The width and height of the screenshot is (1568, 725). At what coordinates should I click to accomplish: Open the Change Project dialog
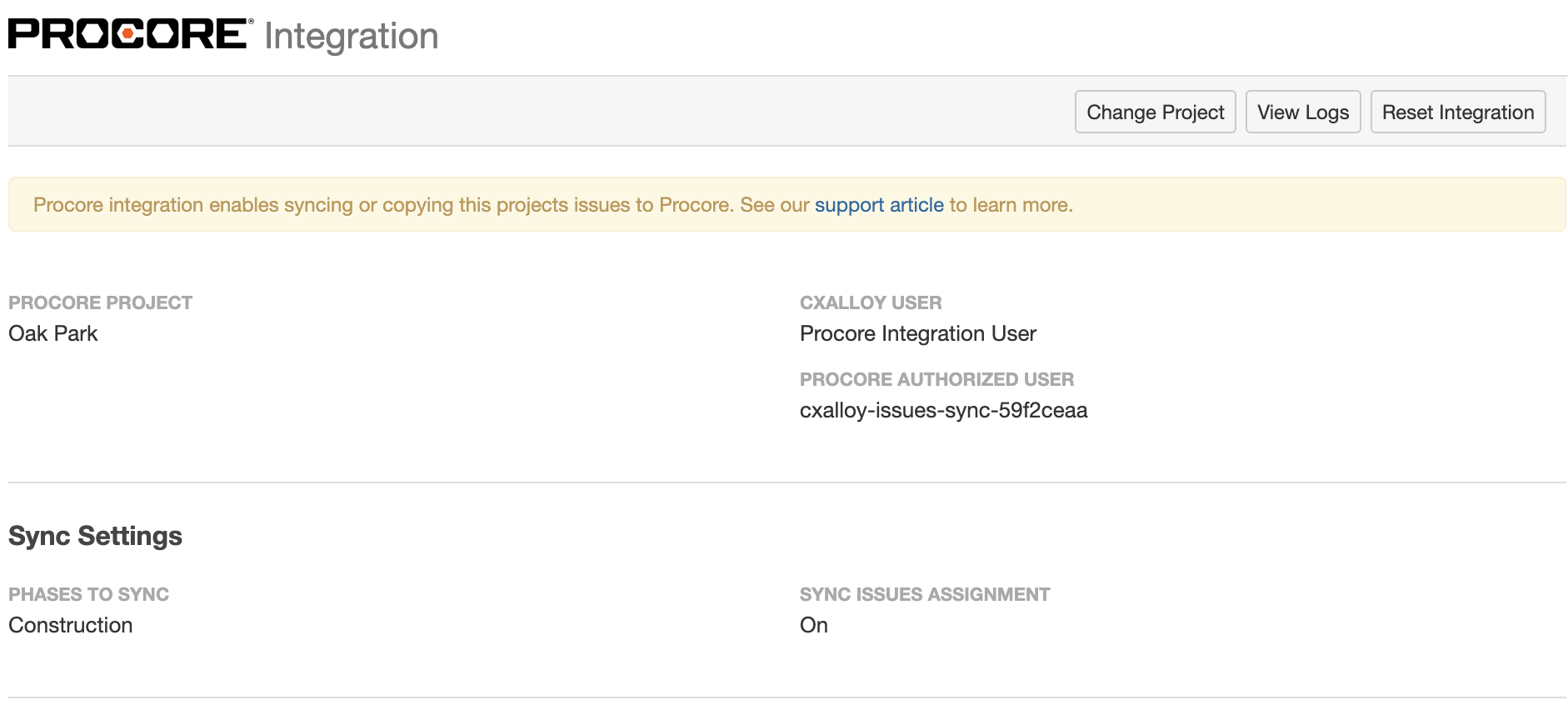point(1156,112)
